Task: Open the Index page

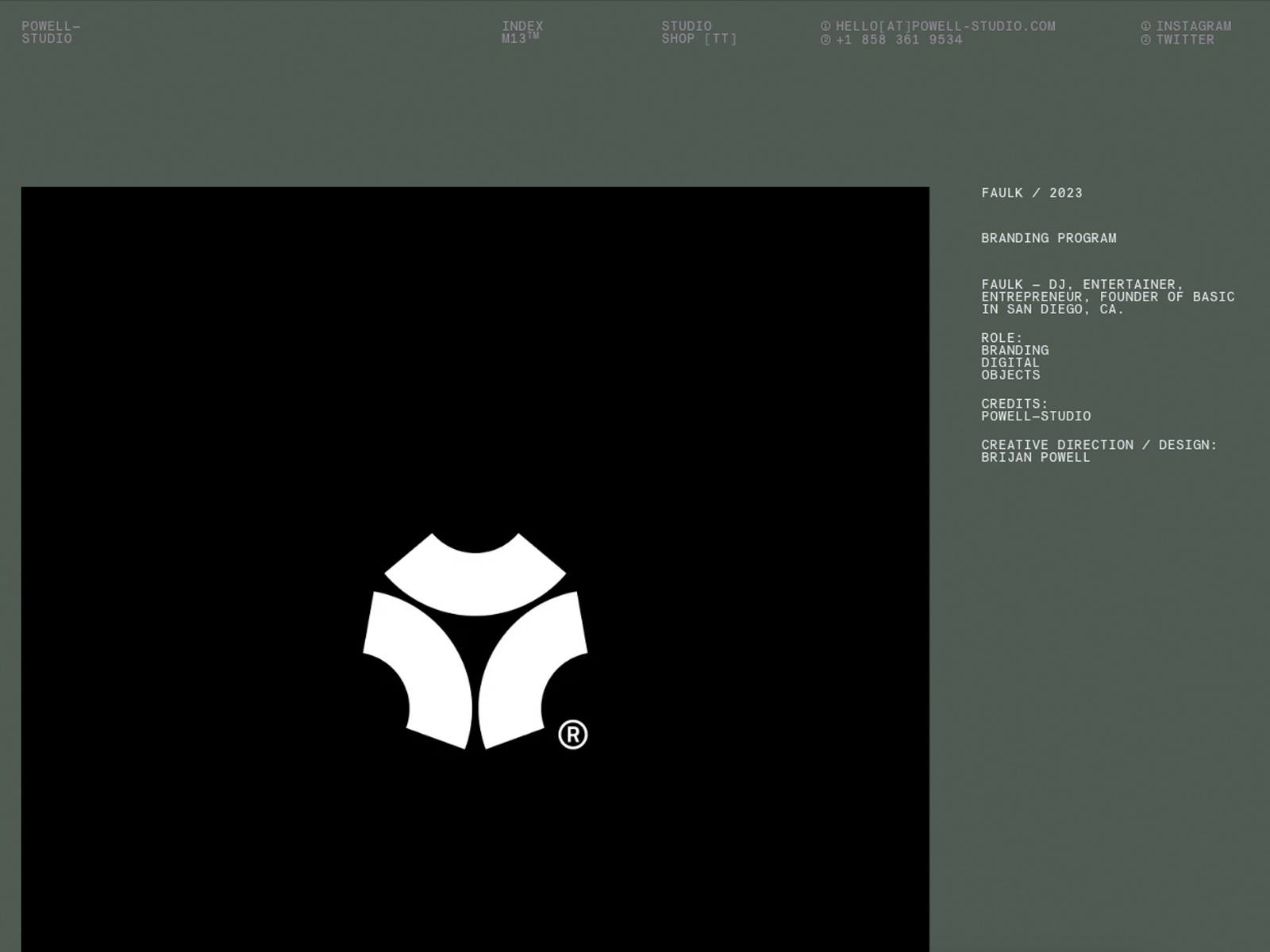Action: pos(522,26)
